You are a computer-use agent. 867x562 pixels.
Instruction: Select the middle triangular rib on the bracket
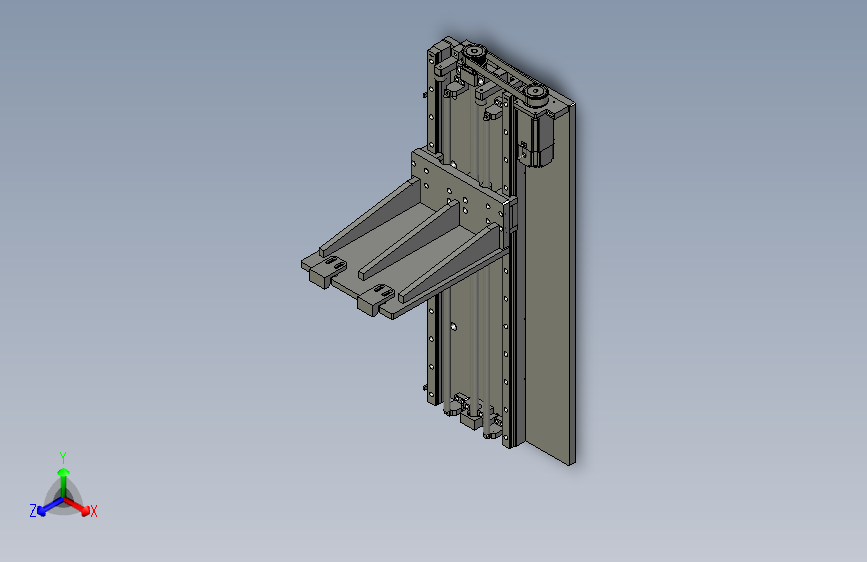[x=412, y=241]
